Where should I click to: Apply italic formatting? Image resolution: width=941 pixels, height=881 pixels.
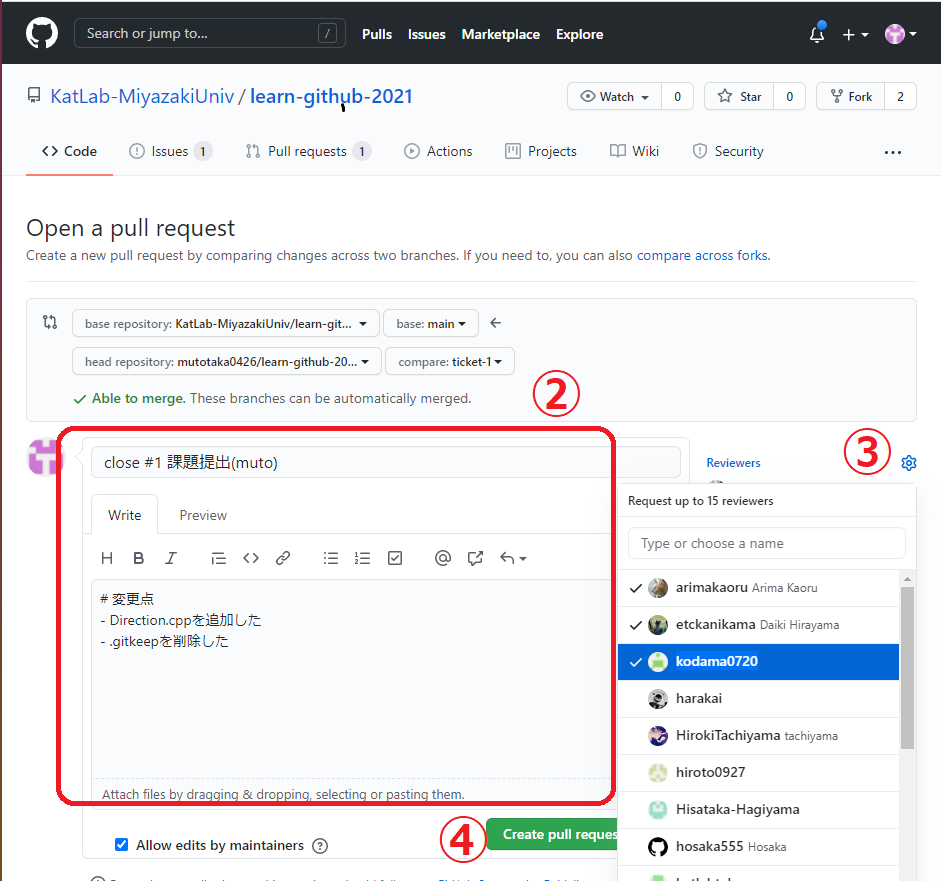(170, 558)
